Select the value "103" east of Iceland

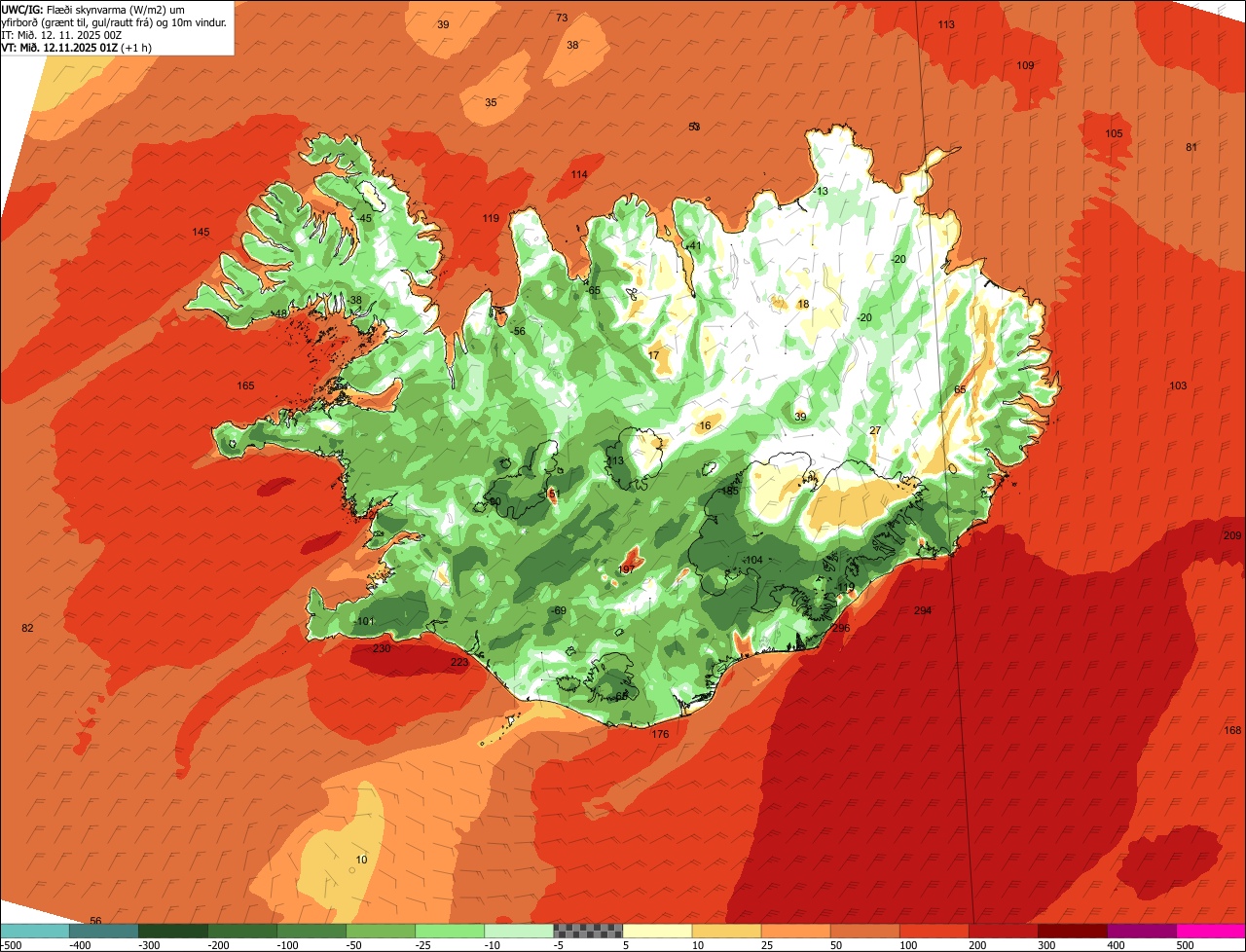(x=1178, y=385)
